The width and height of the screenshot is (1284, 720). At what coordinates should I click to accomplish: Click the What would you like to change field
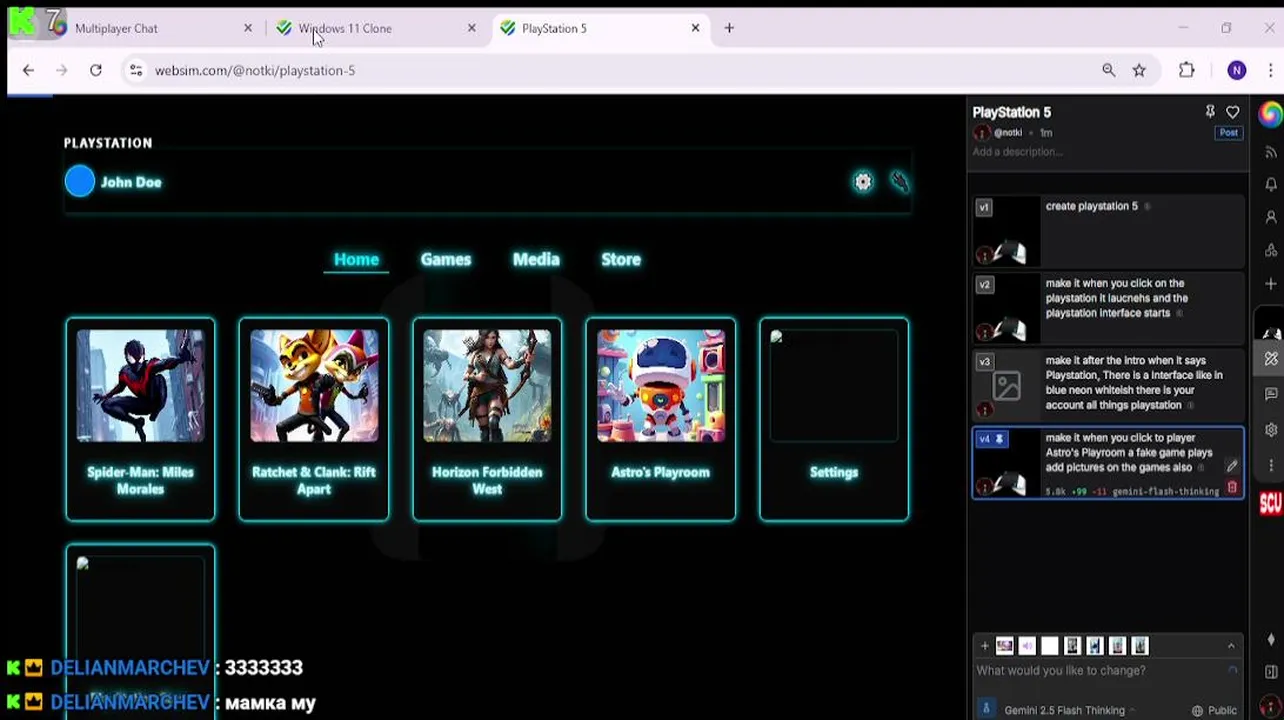coord(1100,671)
